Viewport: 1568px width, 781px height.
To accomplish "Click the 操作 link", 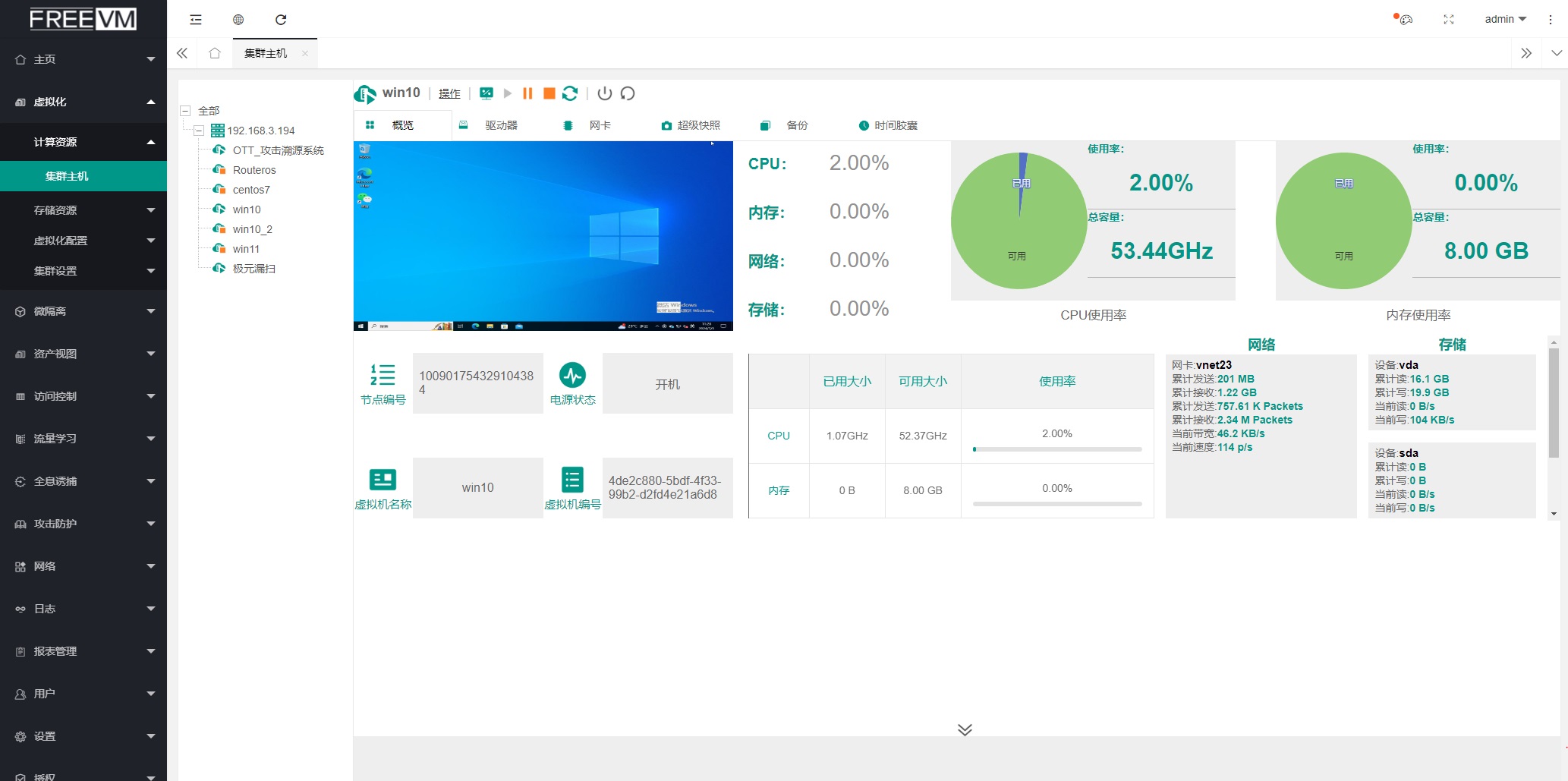I will (449, 93).
